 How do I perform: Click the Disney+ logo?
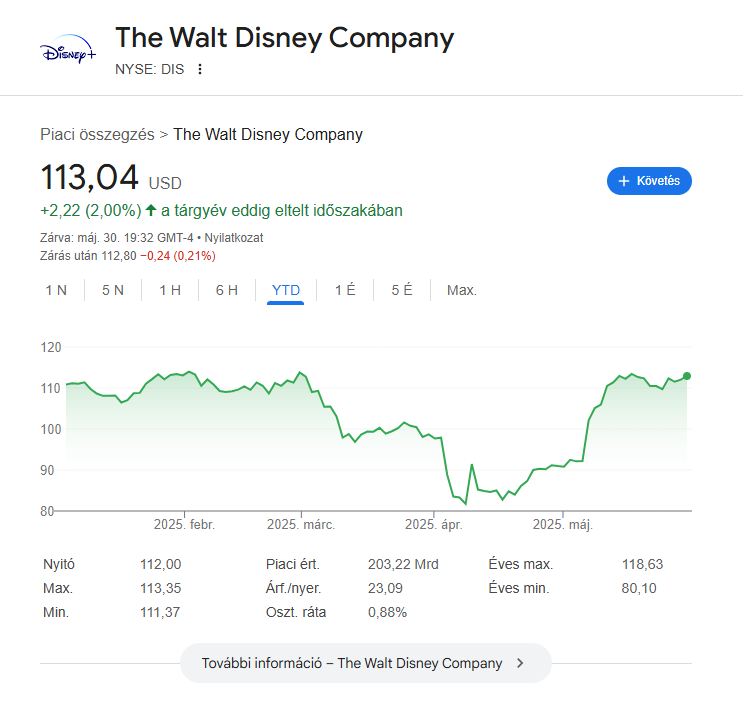click(x=68, y=49)
